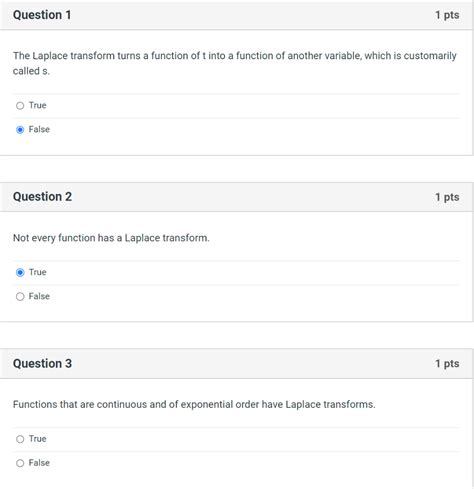Click the 'False' label text under Question 1
This screenshot has width=474, height=489.
coord(39,129)
